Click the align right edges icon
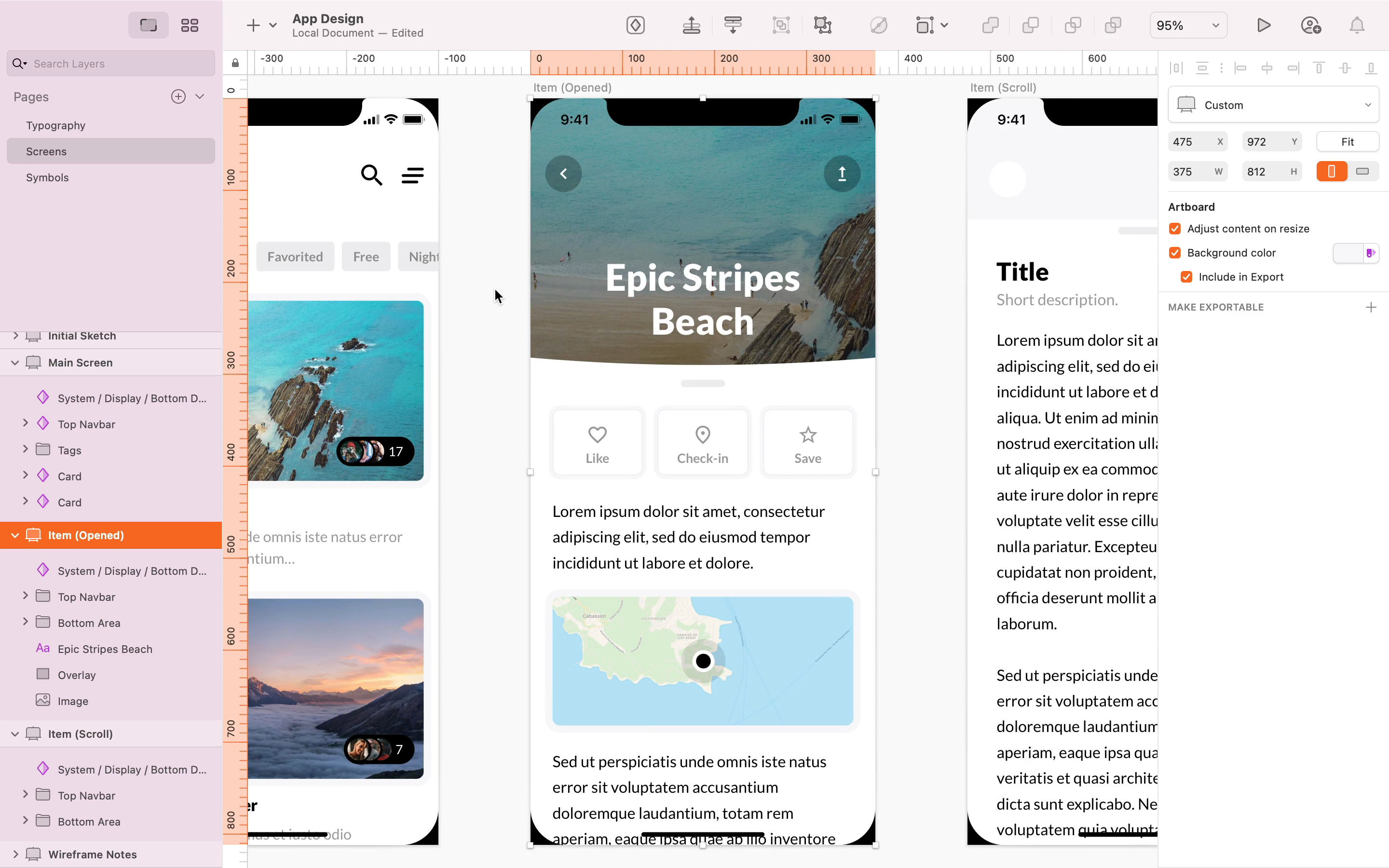 [1293, 68]
